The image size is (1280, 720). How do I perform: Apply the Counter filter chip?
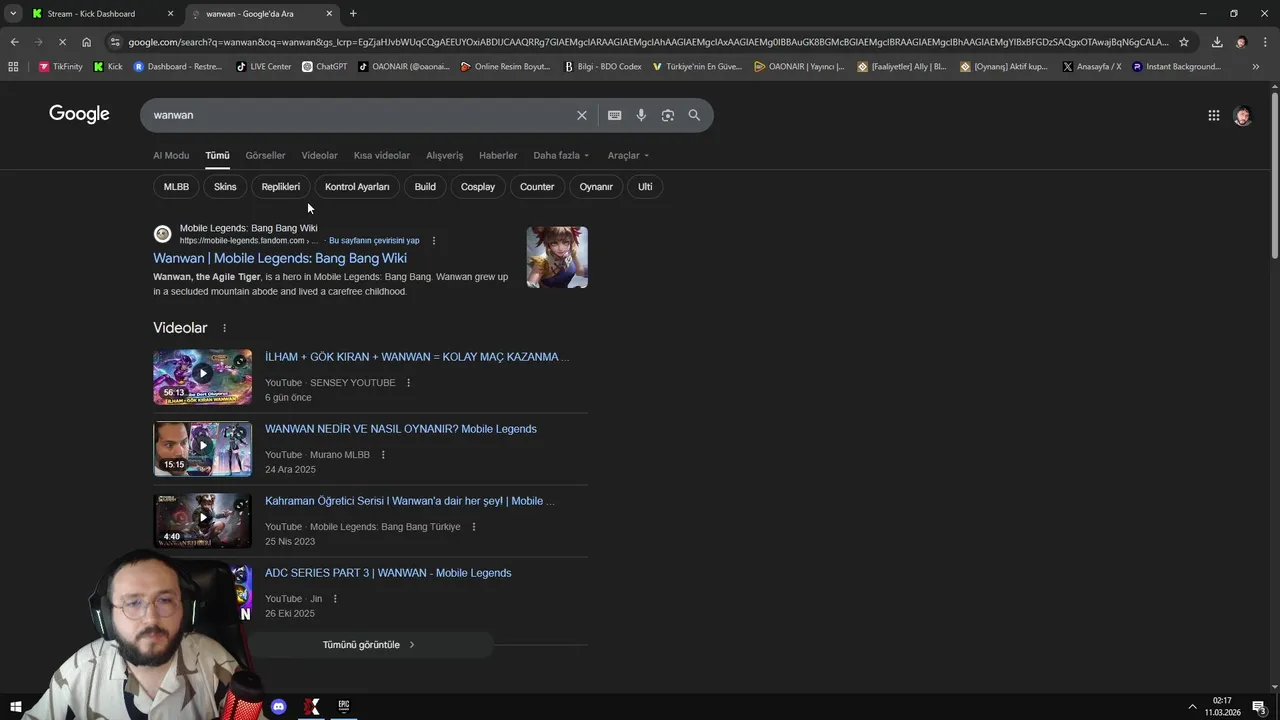click(x=537, y=187)
